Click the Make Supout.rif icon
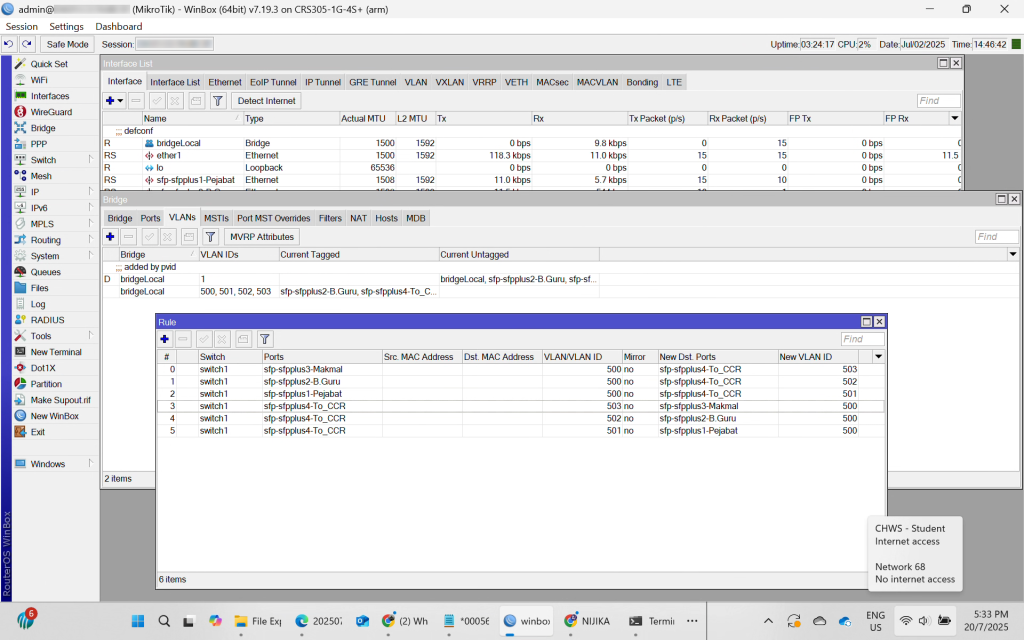 (21, 400)
